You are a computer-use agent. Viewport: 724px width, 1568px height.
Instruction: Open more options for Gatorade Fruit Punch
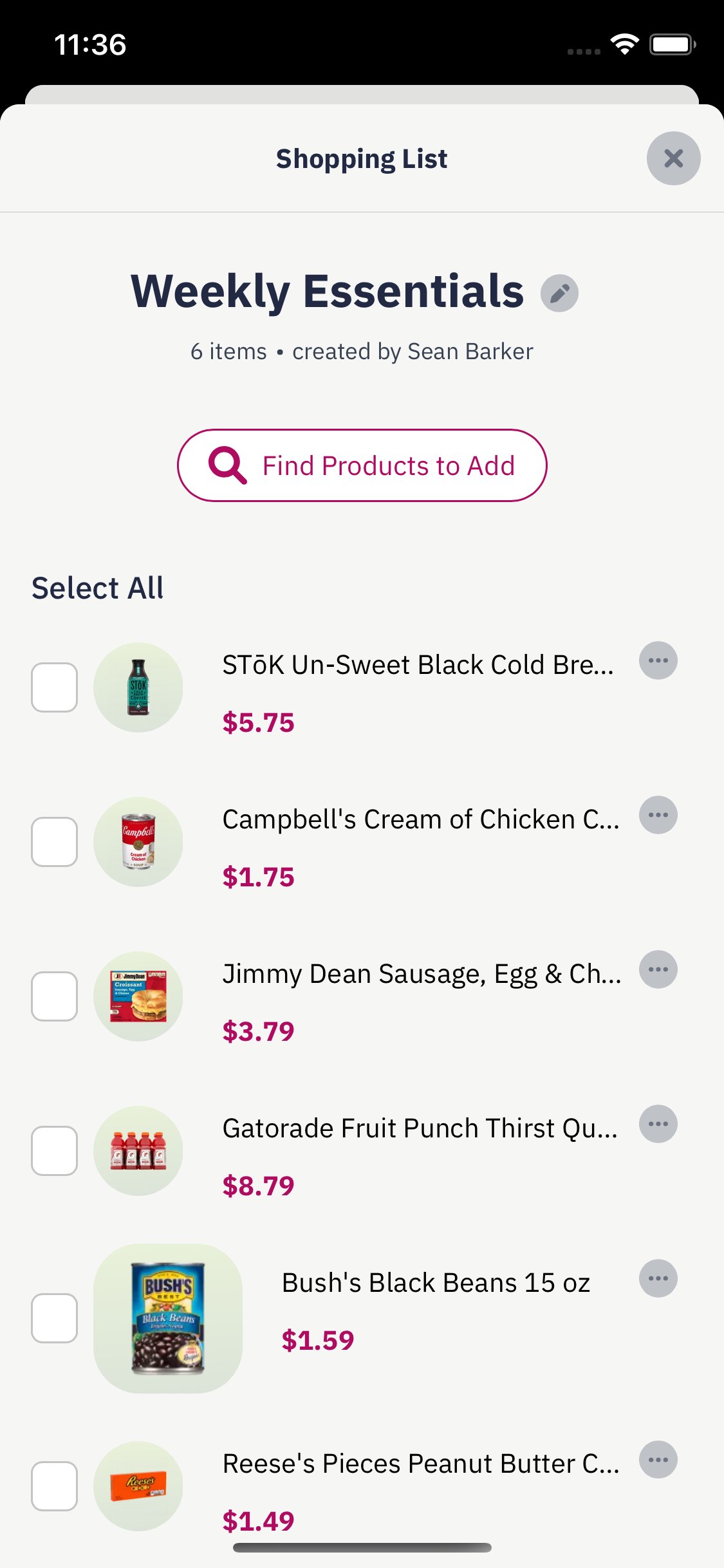(658, 1124)
